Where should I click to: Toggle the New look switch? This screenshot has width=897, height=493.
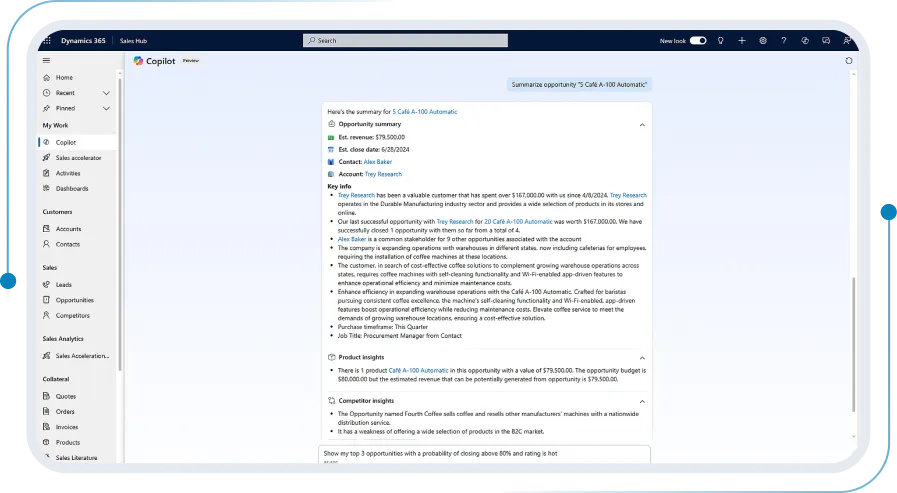(698, 41)
